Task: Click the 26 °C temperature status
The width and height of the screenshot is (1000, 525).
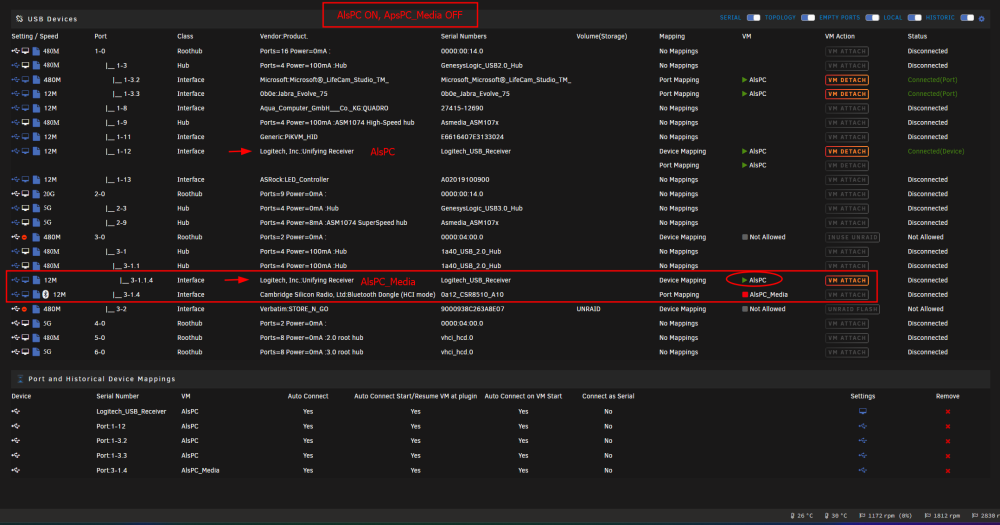Action: [x=801, y=515]
